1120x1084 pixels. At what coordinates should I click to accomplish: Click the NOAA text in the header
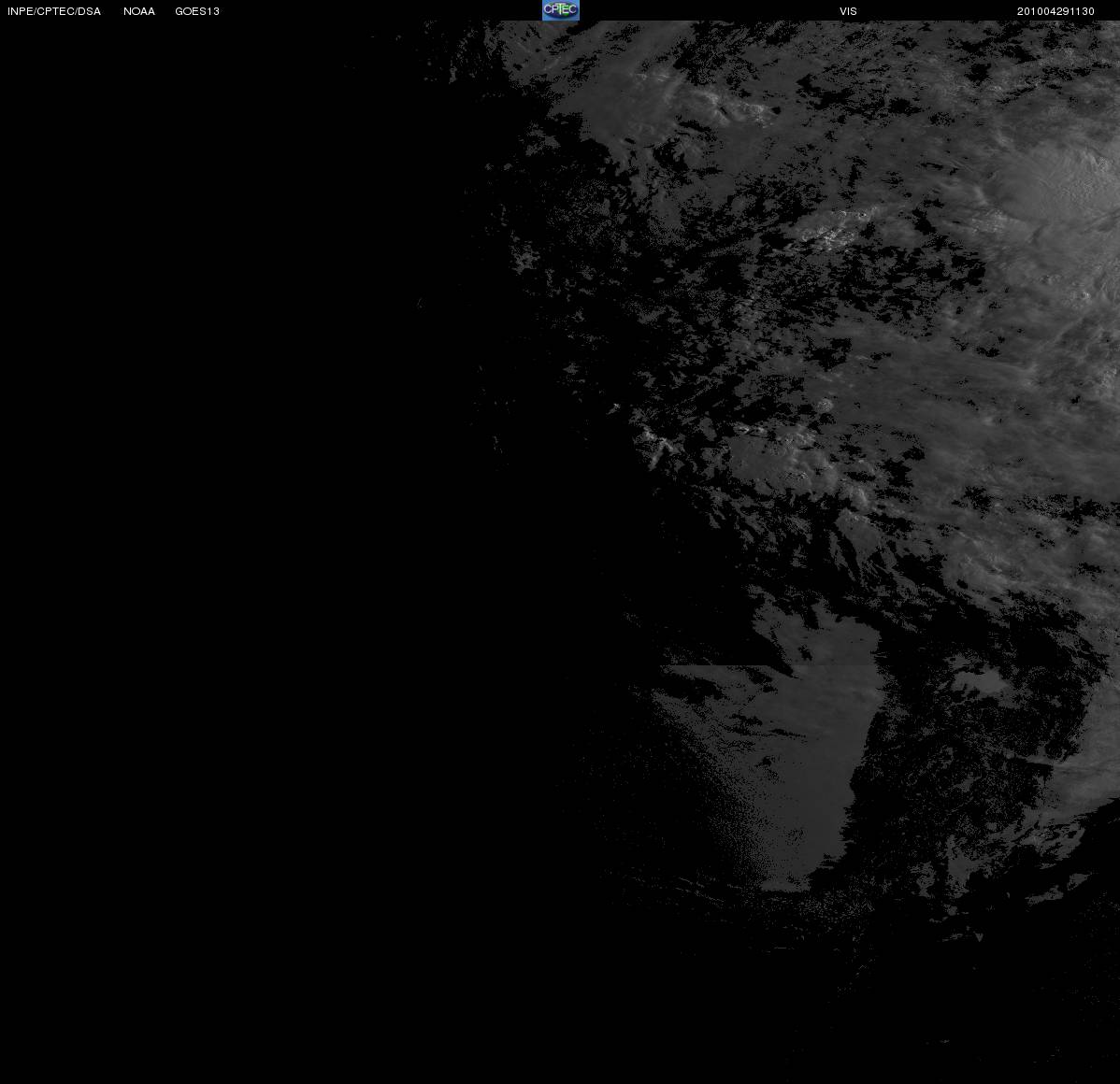[139, 11]
